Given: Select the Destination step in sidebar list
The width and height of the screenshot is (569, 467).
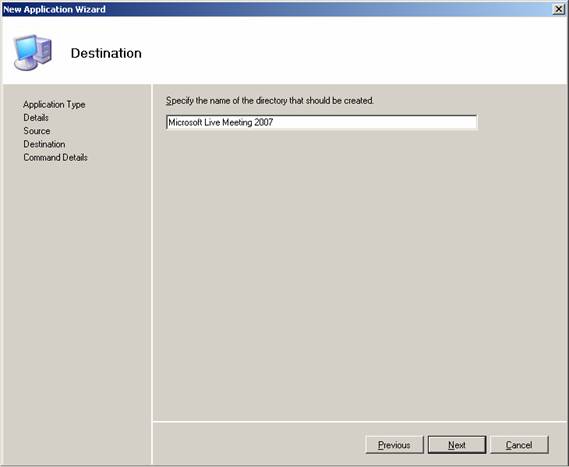Looking at the screenshot, I should coord(44,144).
